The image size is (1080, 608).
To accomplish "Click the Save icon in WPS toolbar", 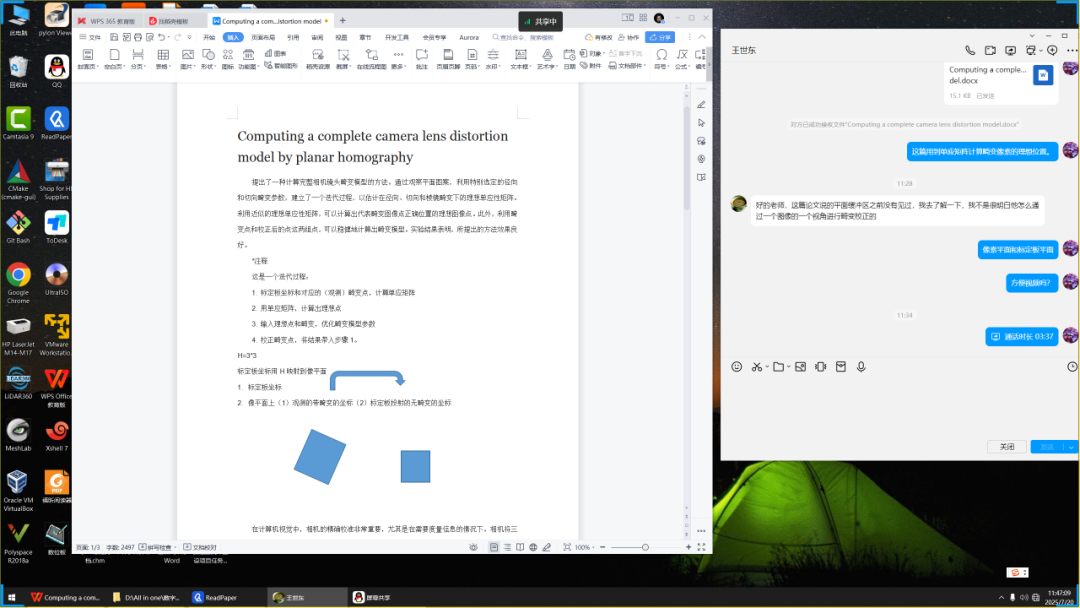I will pos(114,37).
